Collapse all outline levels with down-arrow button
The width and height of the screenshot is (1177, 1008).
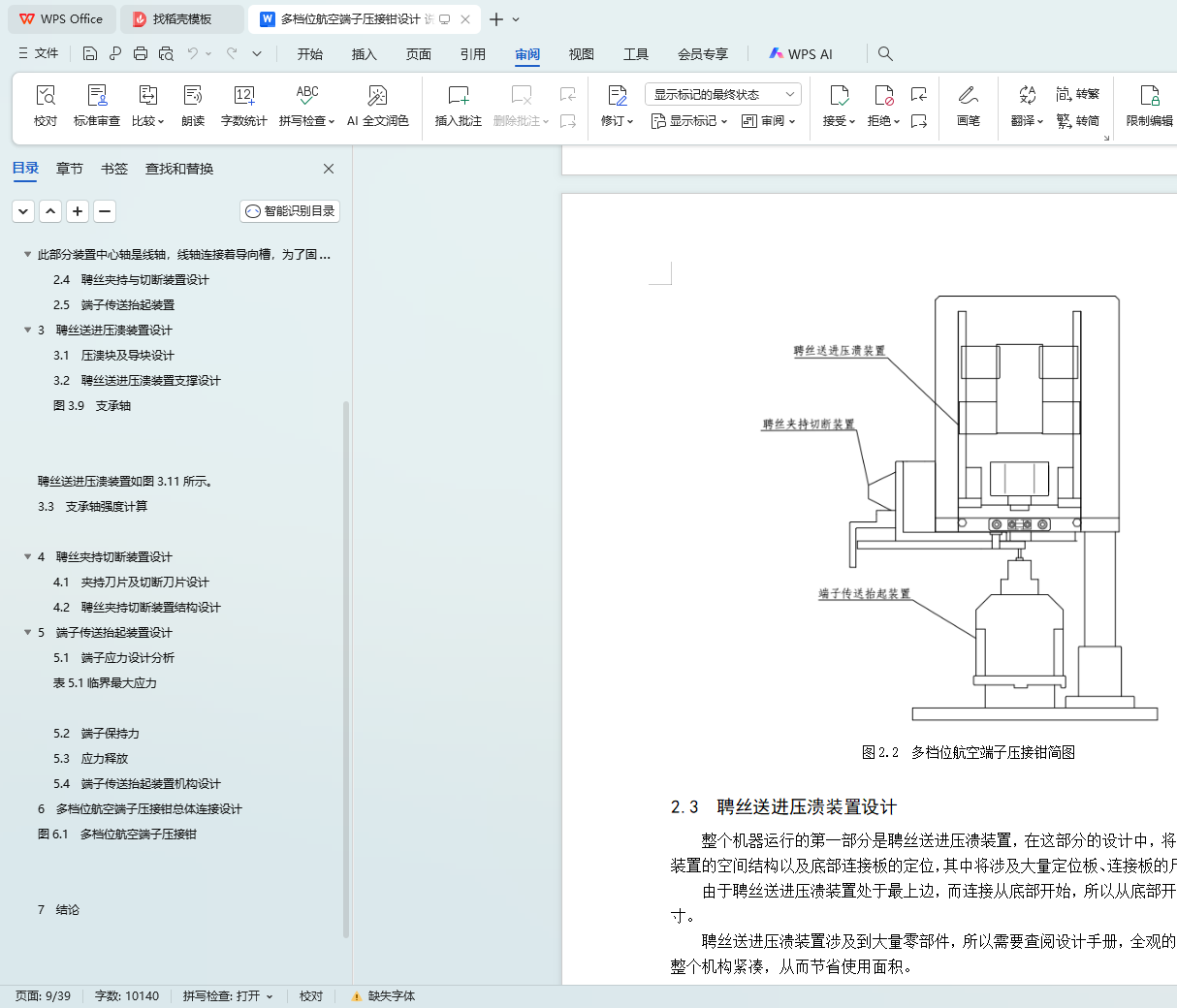tap(23, 210)
